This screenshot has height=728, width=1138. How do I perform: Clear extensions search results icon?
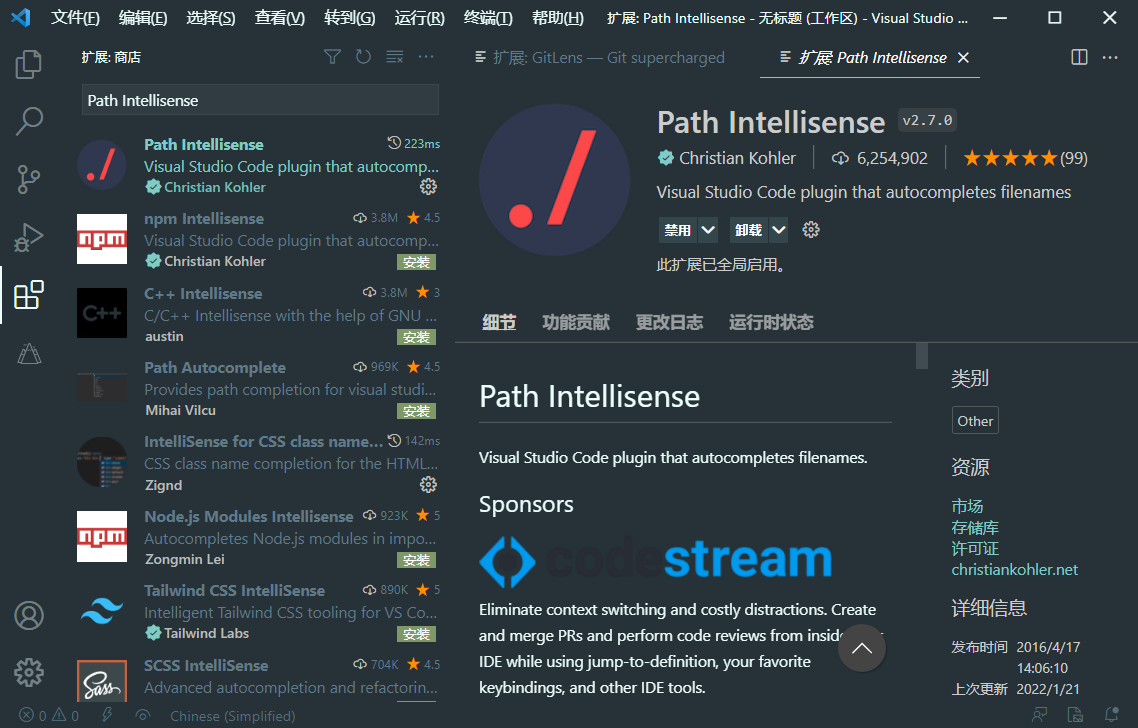(x=395, y=57)
